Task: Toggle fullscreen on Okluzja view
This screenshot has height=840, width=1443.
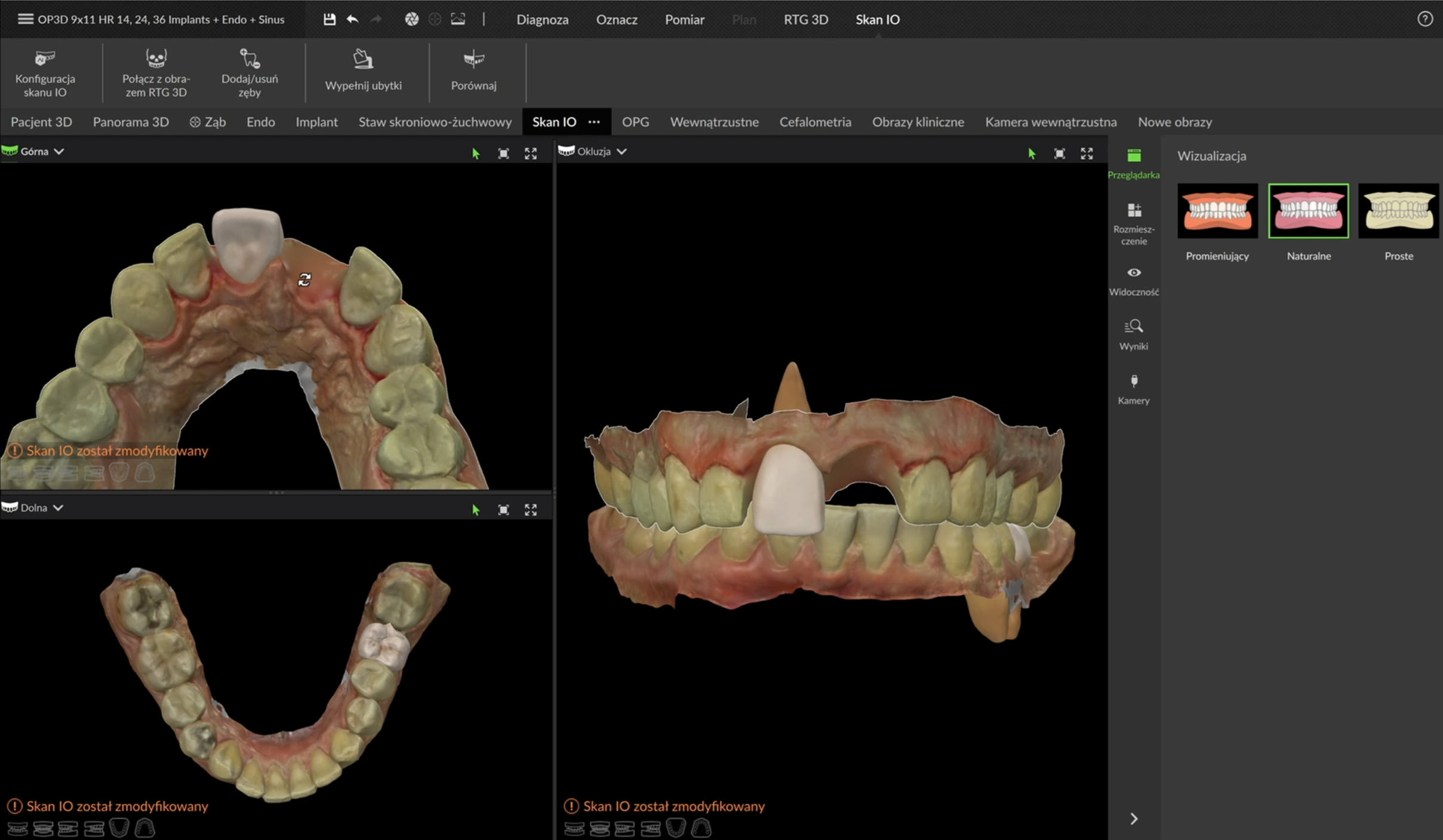Action: [1087, 153]
